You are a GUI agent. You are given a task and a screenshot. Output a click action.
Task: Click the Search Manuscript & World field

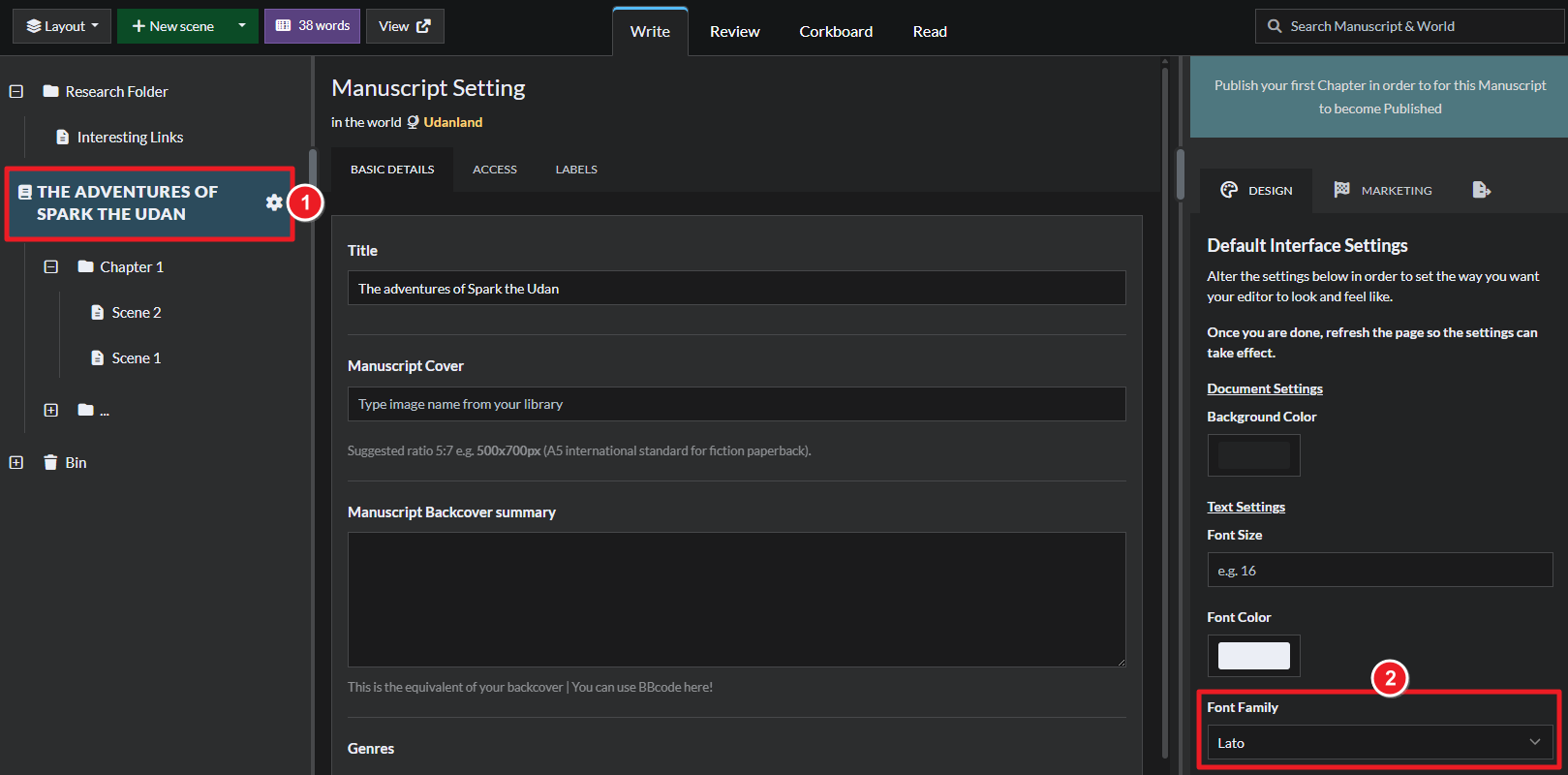tap(1409, 26)
